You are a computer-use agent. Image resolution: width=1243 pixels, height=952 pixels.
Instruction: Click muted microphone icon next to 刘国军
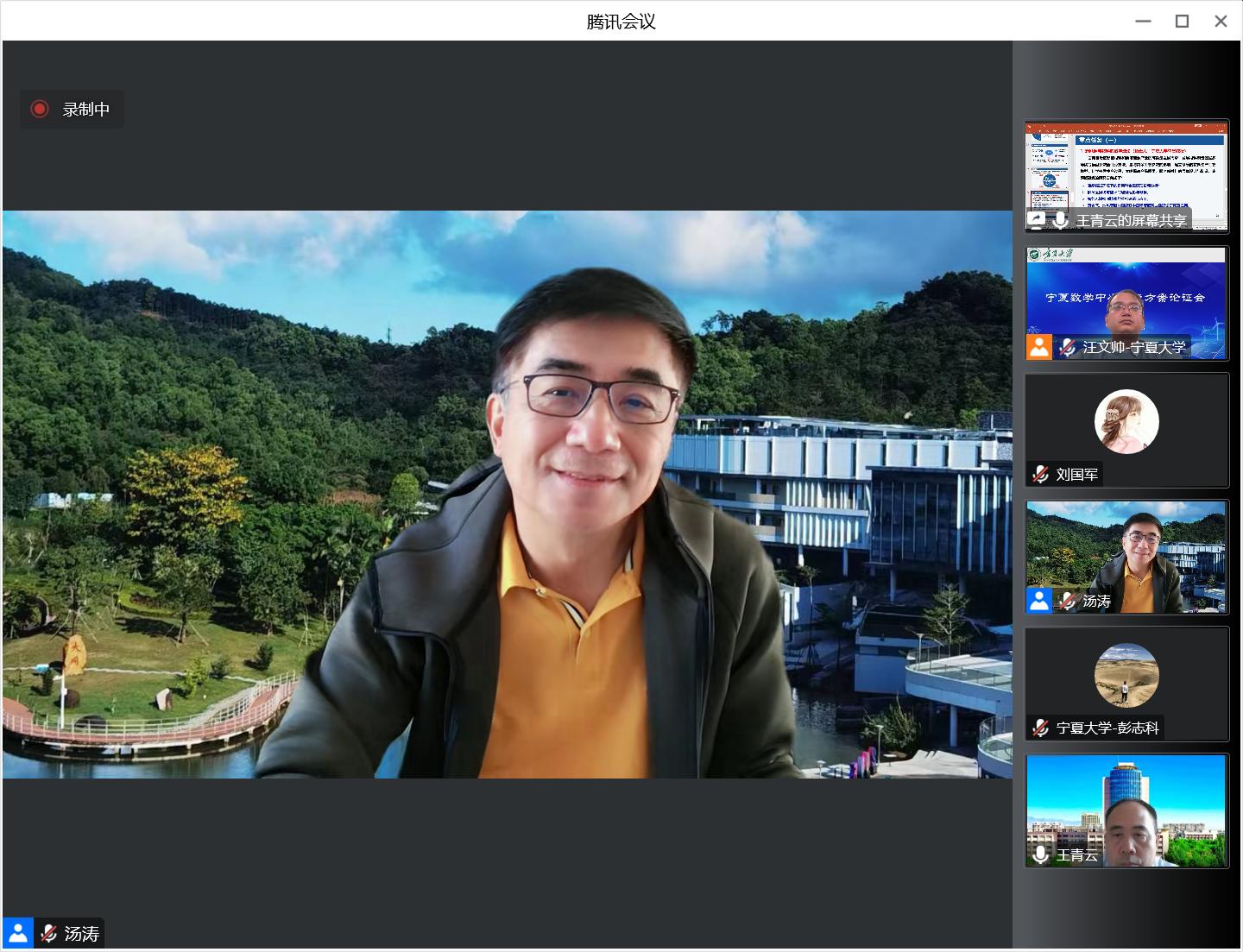tap(1041, 474)
